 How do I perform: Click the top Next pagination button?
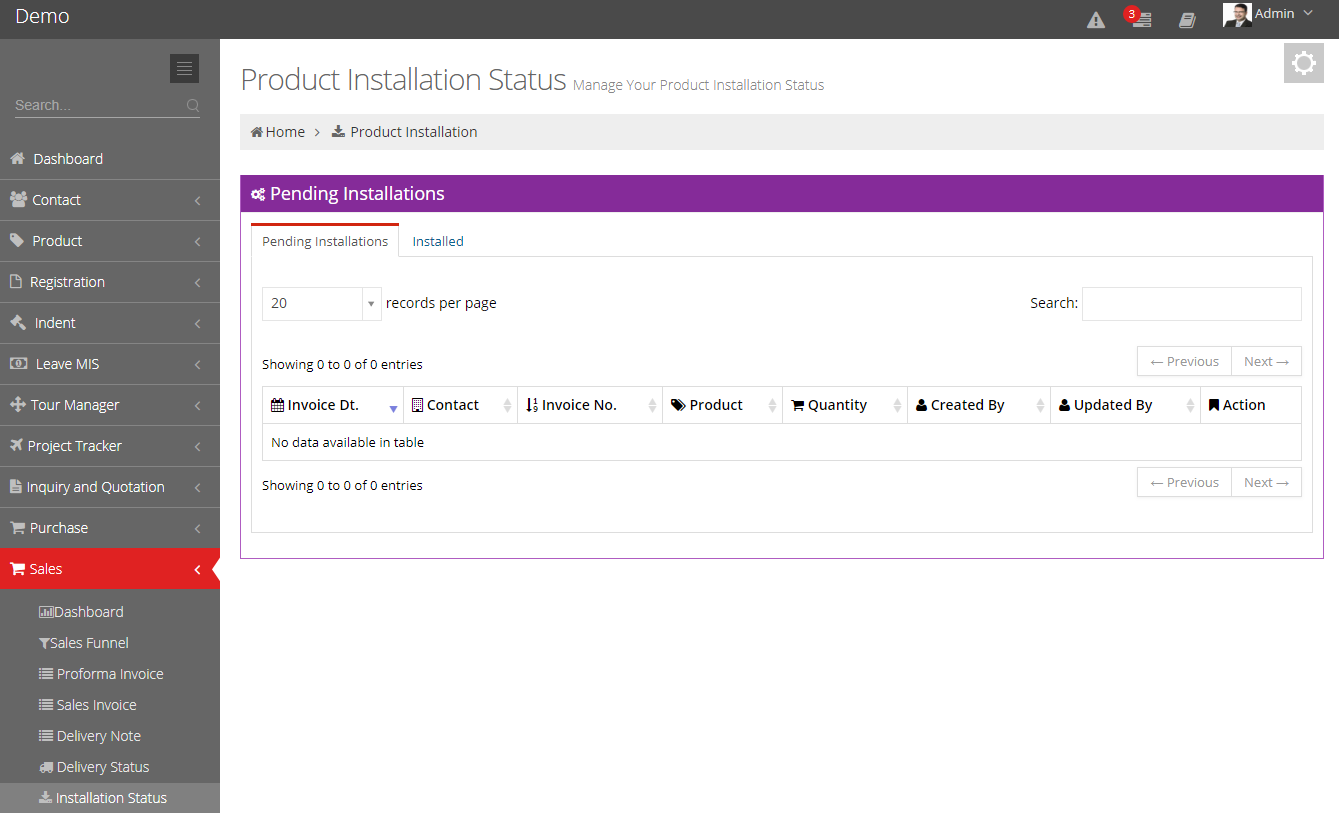coord(1266,362)
